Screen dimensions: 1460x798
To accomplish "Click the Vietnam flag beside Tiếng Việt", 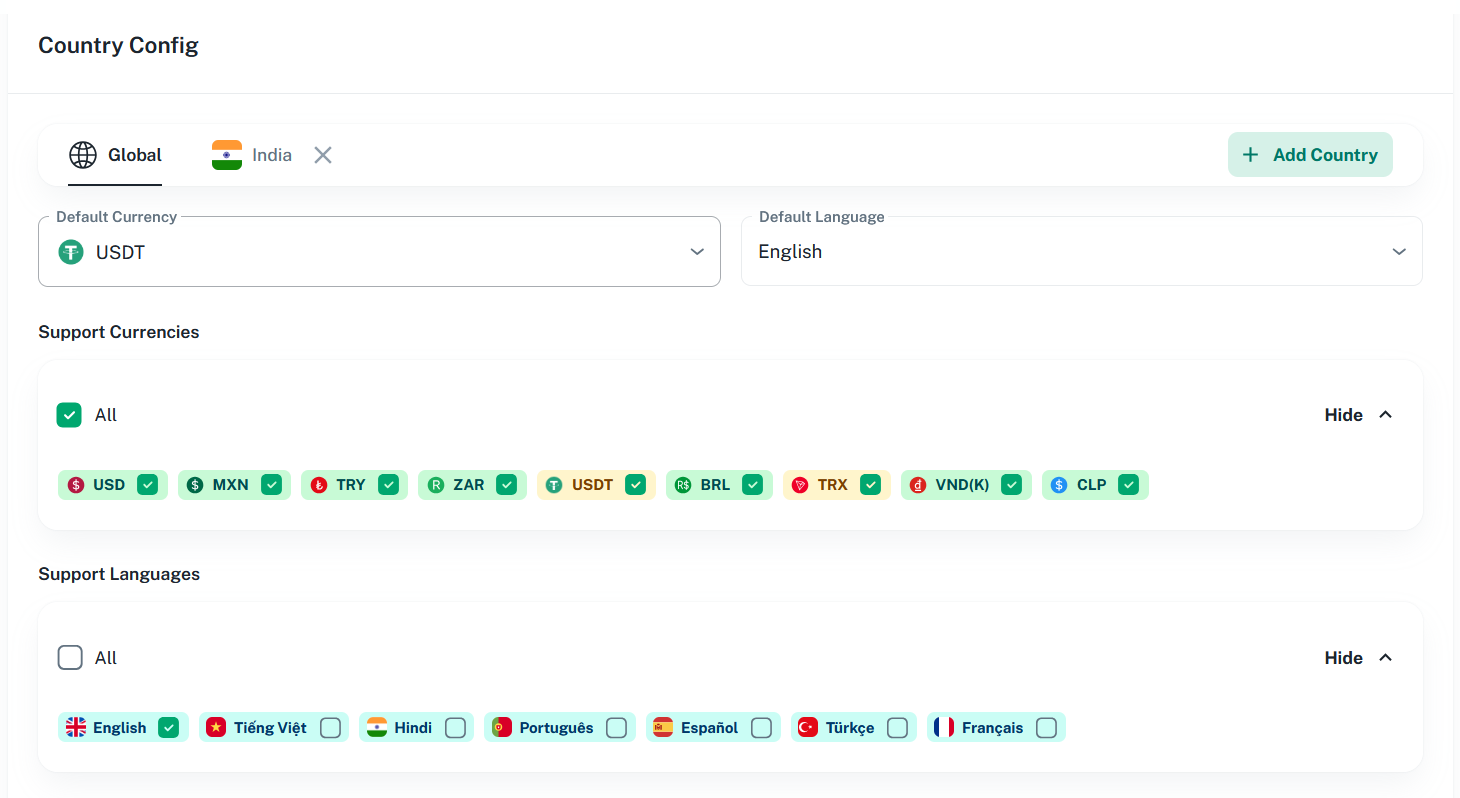I will tap(216, 728).
